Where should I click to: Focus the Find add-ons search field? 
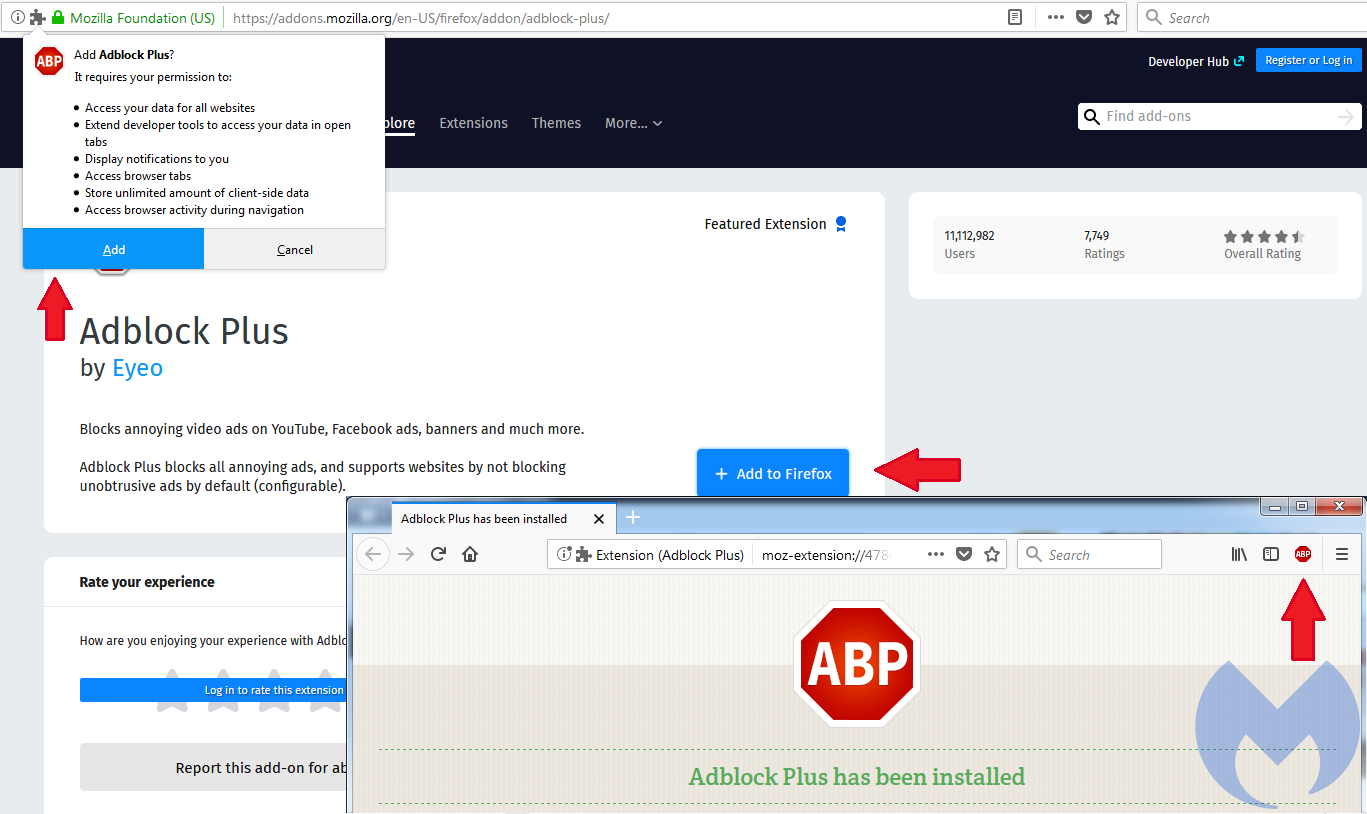1219,117
